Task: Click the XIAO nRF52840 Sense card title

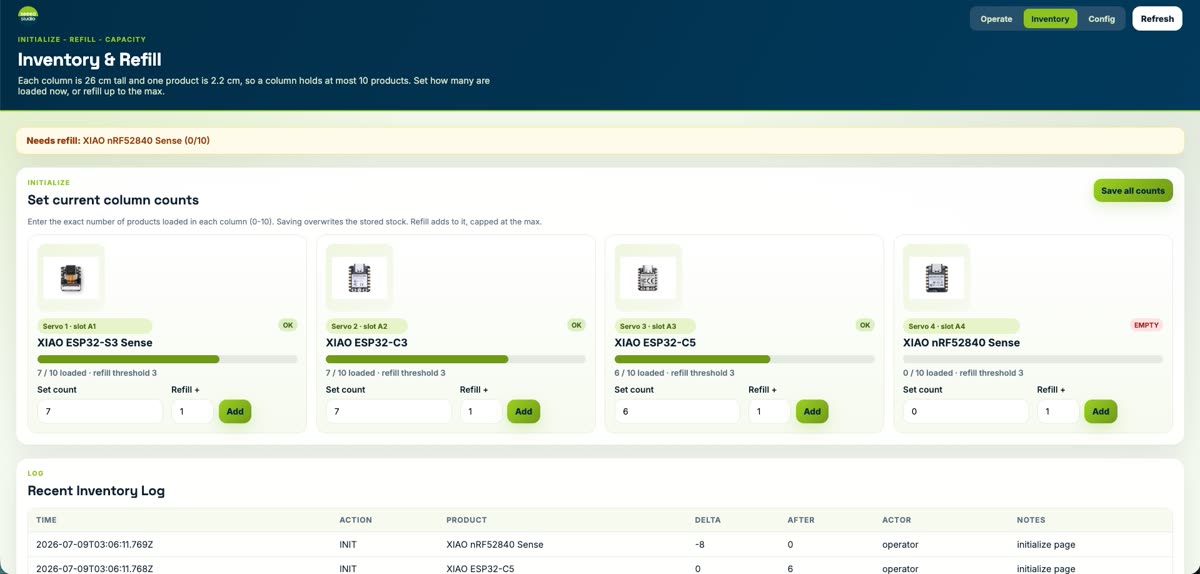Action: (x=961, y=343)
